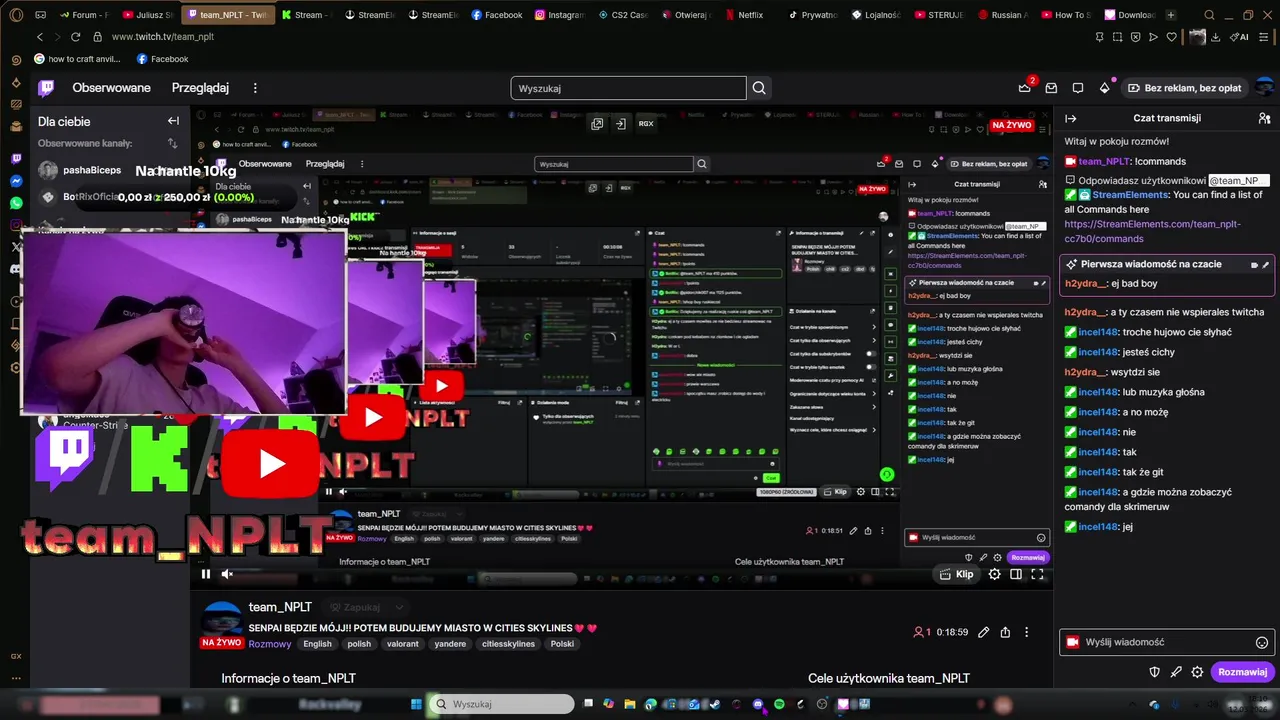This screenshot has width=1280, height=720.
Task: Open the how to craft anvil bookmark
Action: point(78,59)
